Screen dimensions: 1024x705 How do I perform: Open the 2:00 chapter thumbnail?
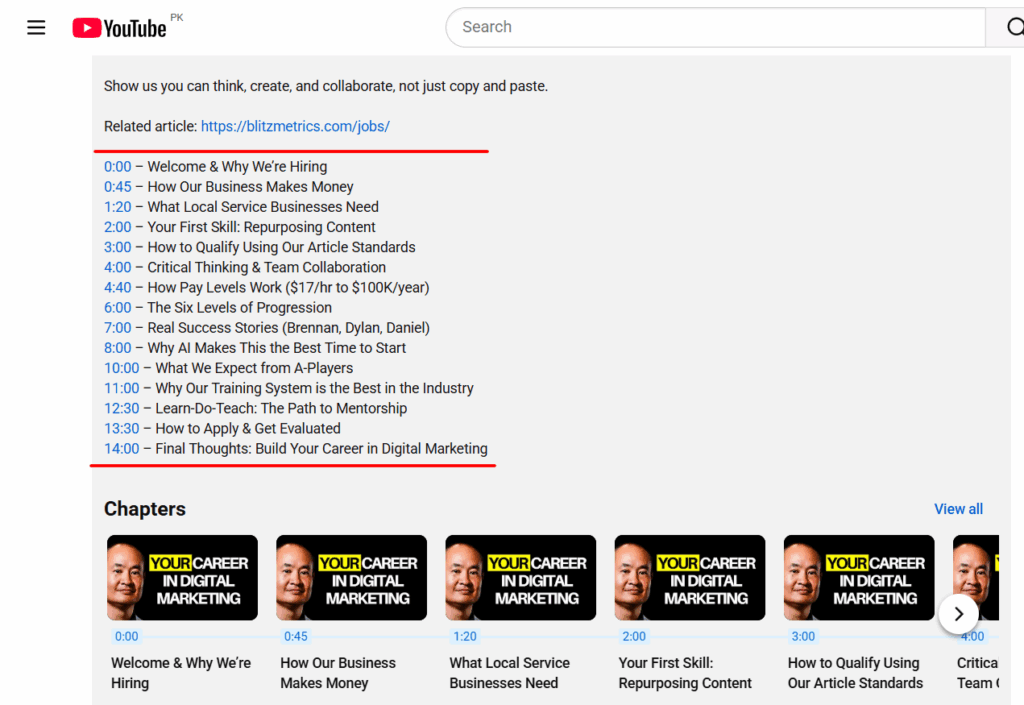pos(690,578)
